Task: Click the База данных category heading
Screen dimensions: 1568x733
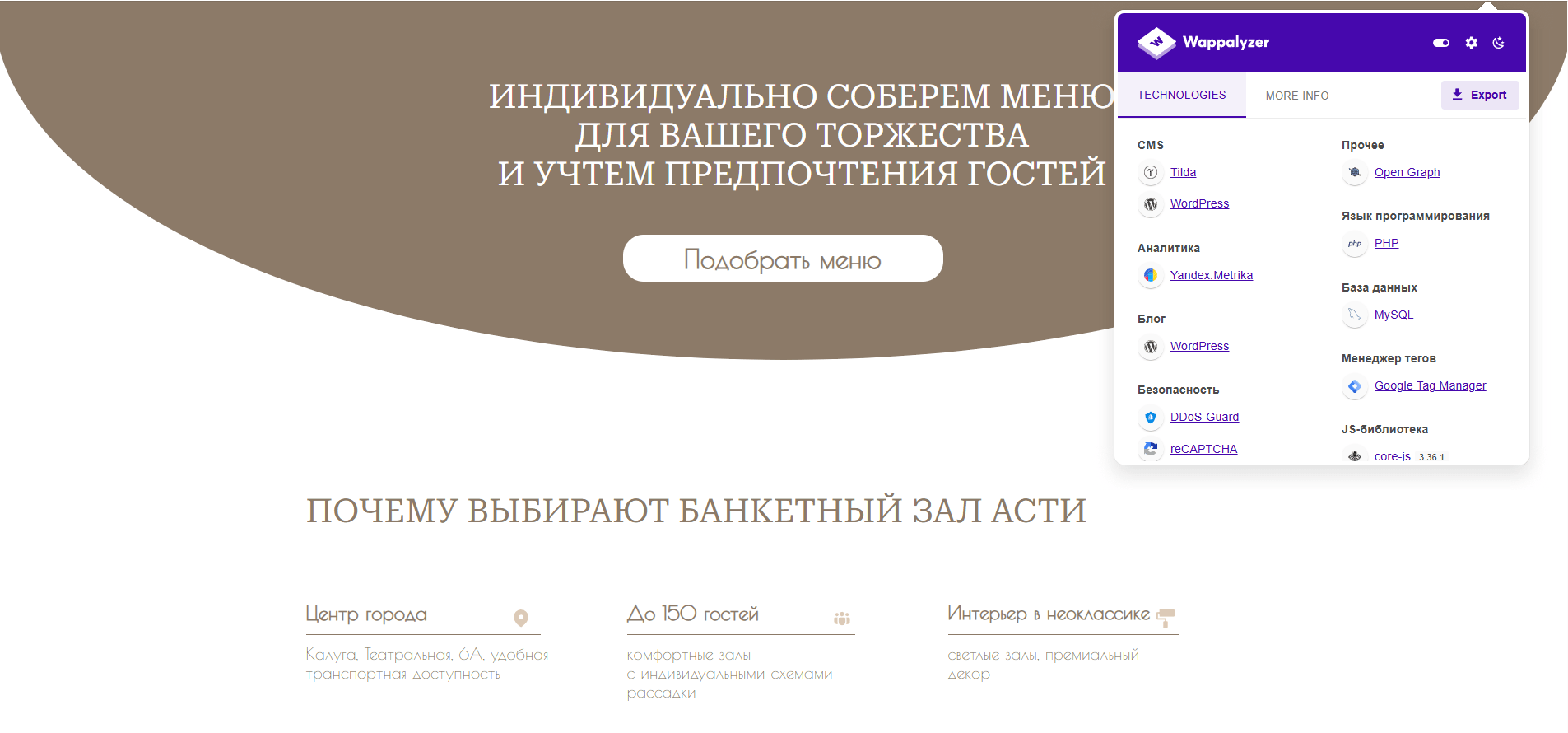Action: tap(1380, 287)
